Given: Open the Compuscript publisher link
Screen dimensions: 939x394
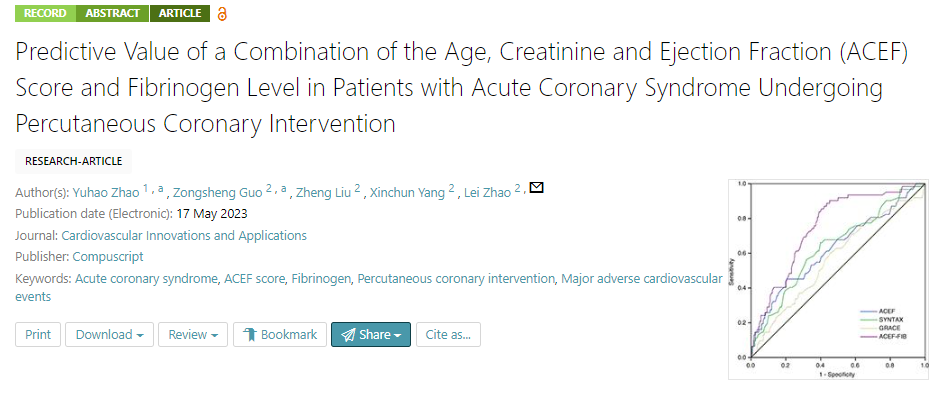Looking at the screenshot, I should click(x=108, y=257).
